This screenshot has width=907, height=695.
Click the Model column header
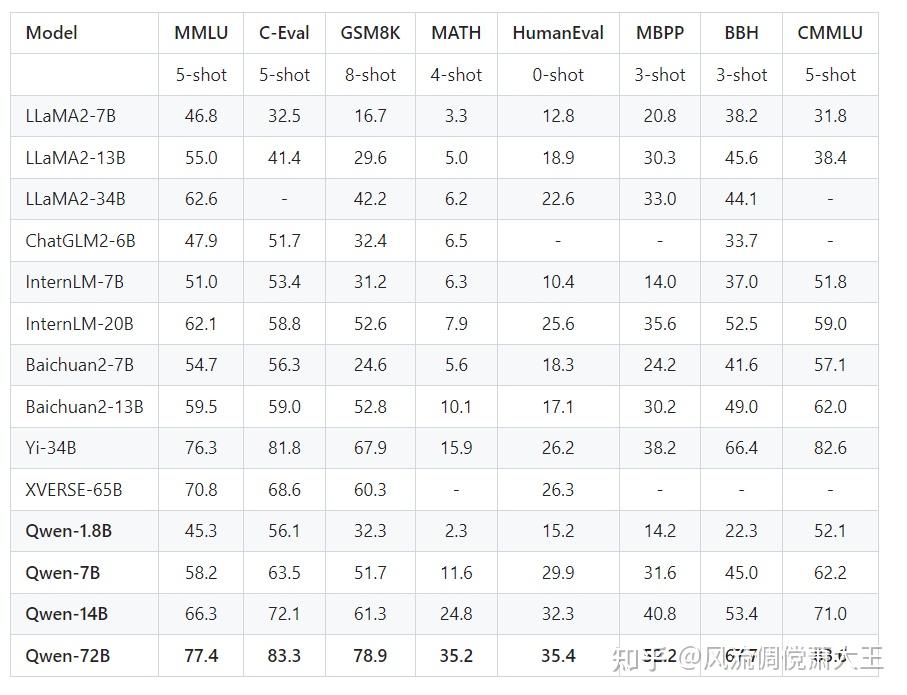[x=52, y=33]
